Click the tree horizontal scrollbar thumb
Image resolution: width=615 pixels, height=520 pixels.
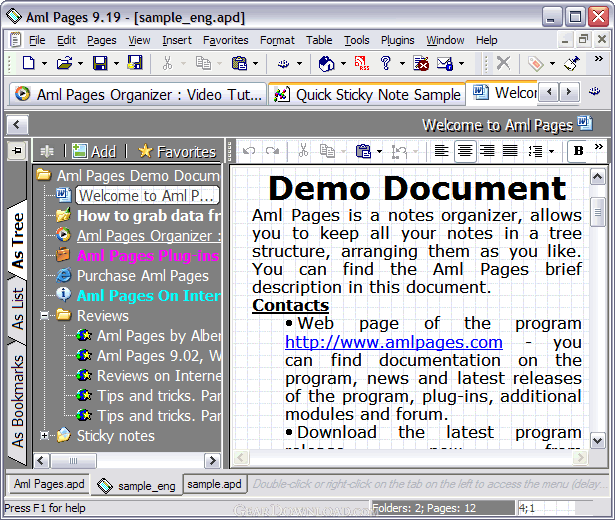(73, 460)
